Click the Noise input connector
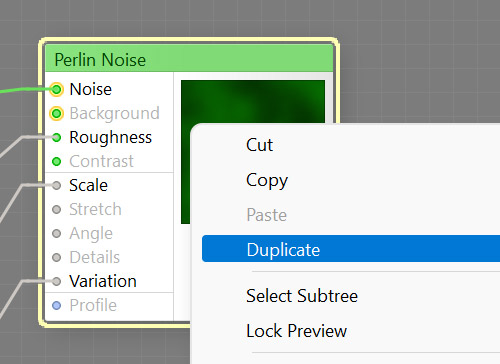The height and width of the screenshot is (364, 500). pyautogui.click(x=56, y=89)
